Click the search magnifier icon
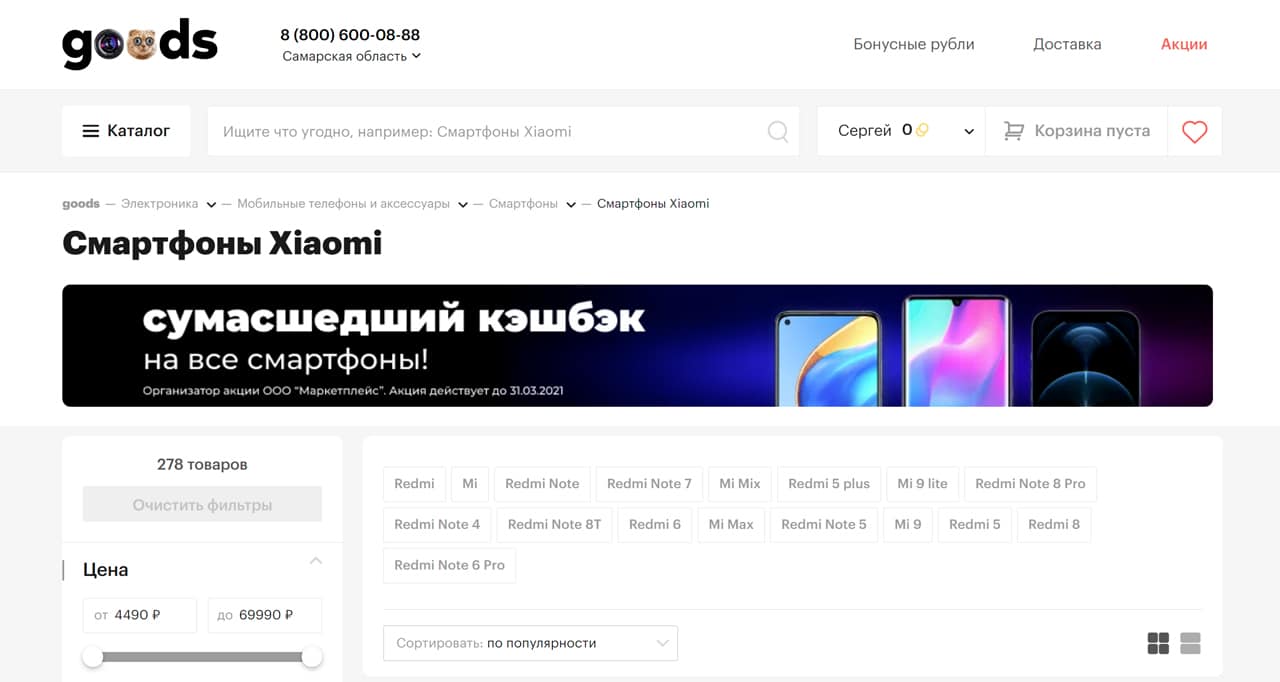Screen dimensions: 1280x682 point(777,131)
